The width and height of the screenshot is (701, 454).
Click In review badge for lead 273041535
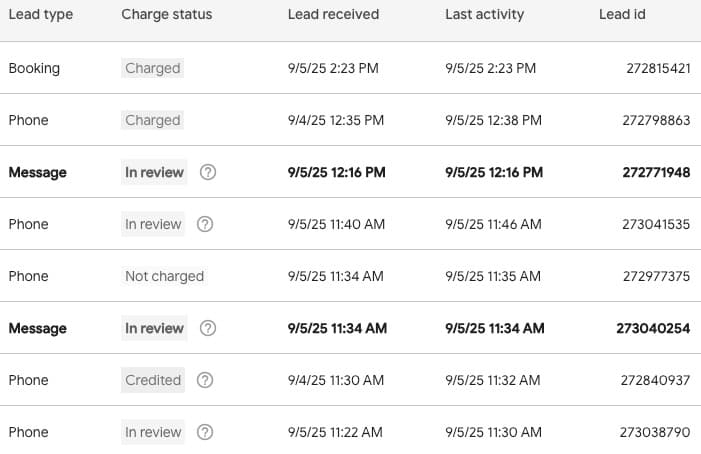[153, 224]
